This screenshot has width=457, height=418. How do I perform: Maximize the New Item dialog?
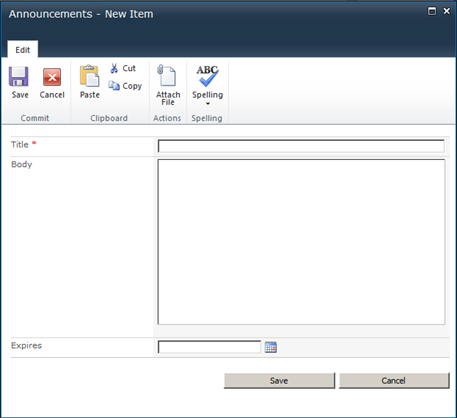[x=432, y=11]
